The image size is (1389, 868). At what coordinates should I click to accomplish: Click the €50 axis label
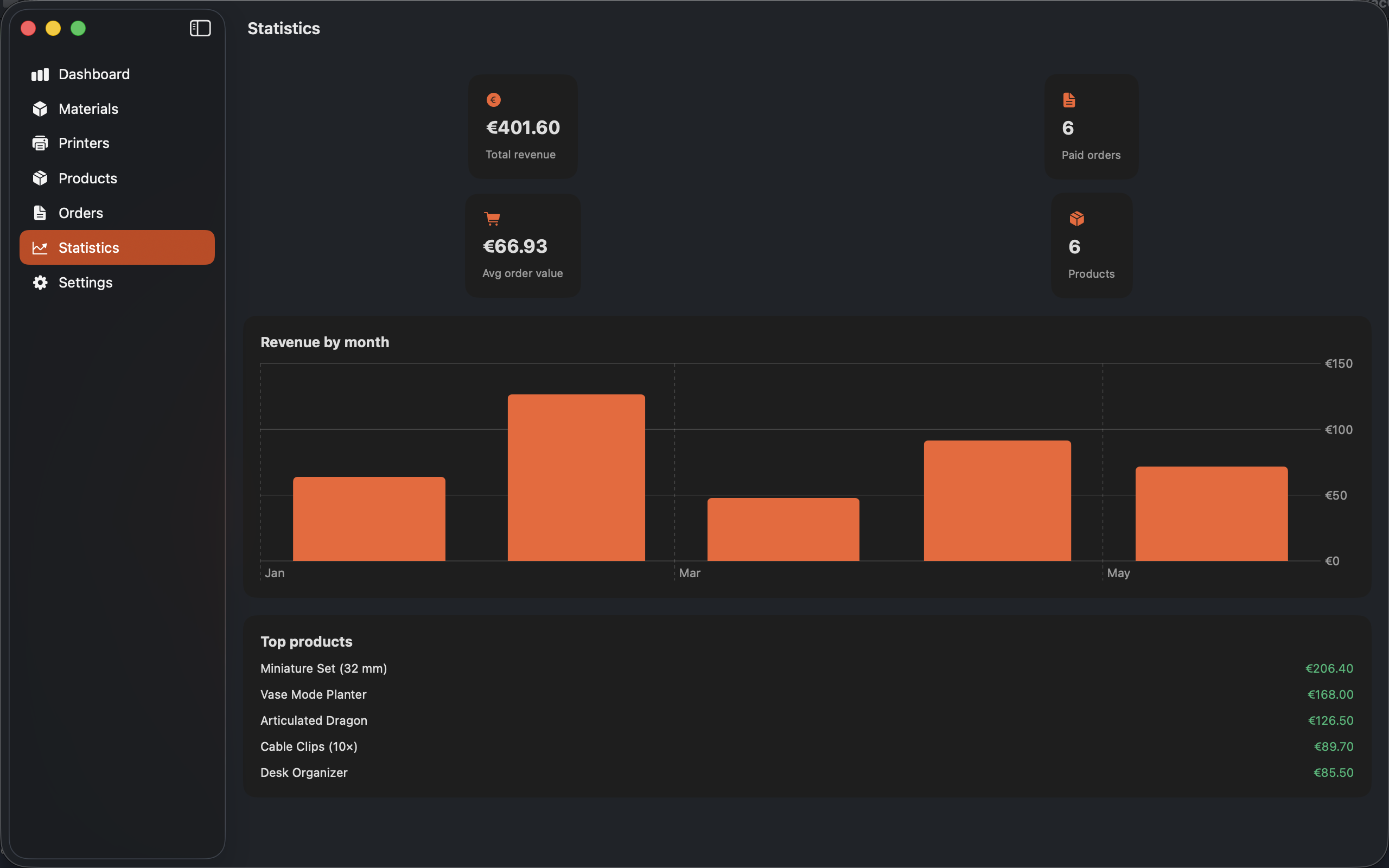click(1336, 495)
